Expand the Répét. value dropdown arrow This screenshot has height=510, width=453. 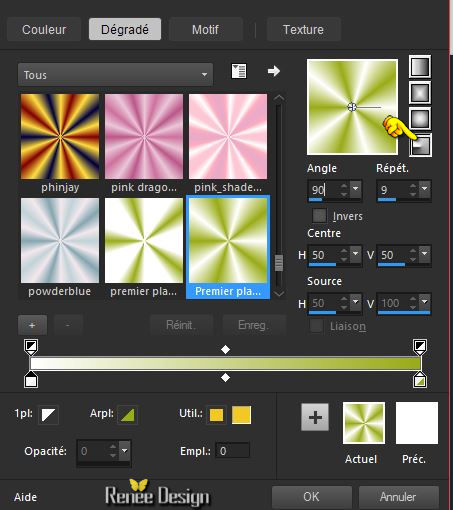pyautogui.click(x=425, y=188)
